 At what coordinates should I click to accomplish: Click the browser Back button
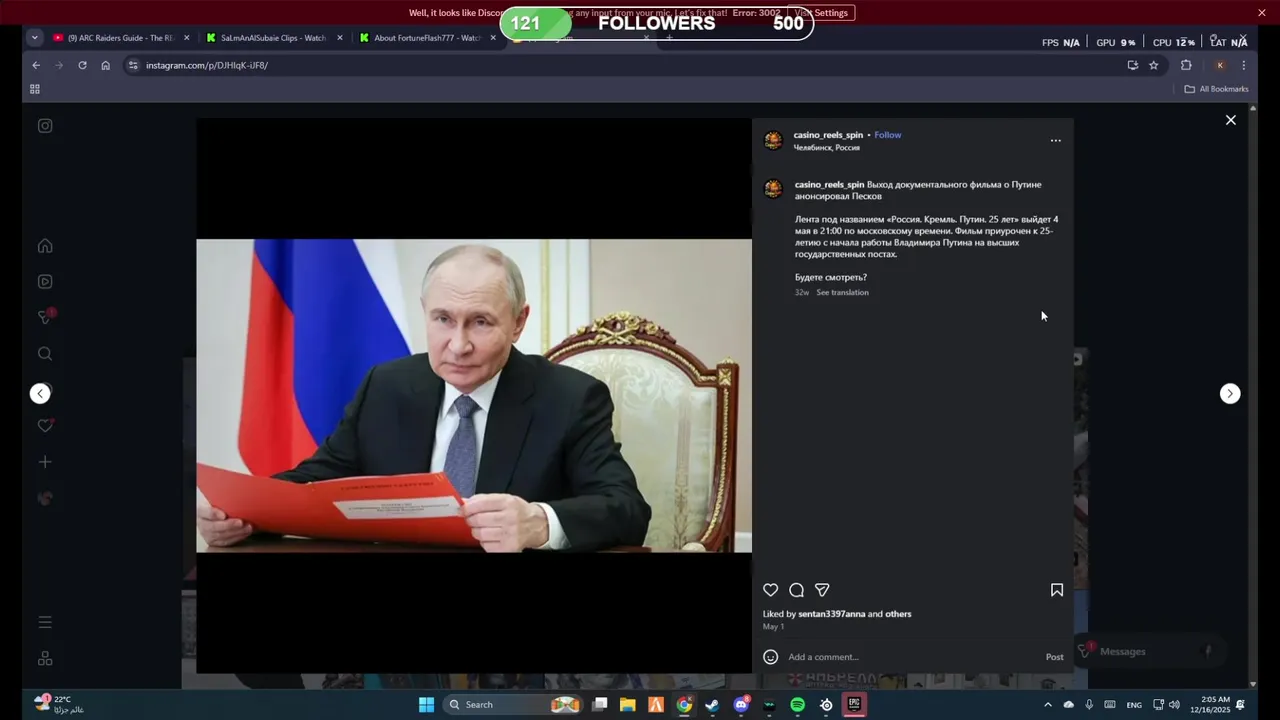(36, 65)
